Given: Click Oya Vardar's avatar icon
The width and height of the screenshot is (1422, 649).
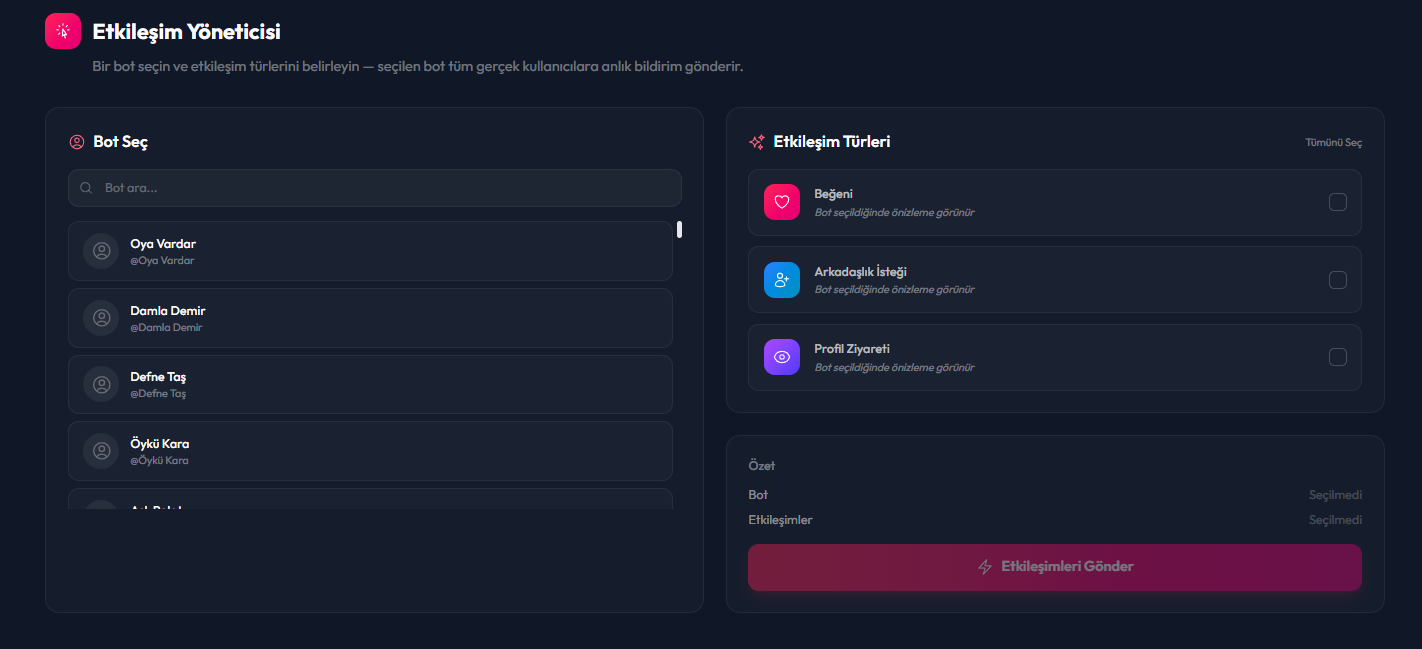Looking at the screenshot, I should [x=101, y=251].
